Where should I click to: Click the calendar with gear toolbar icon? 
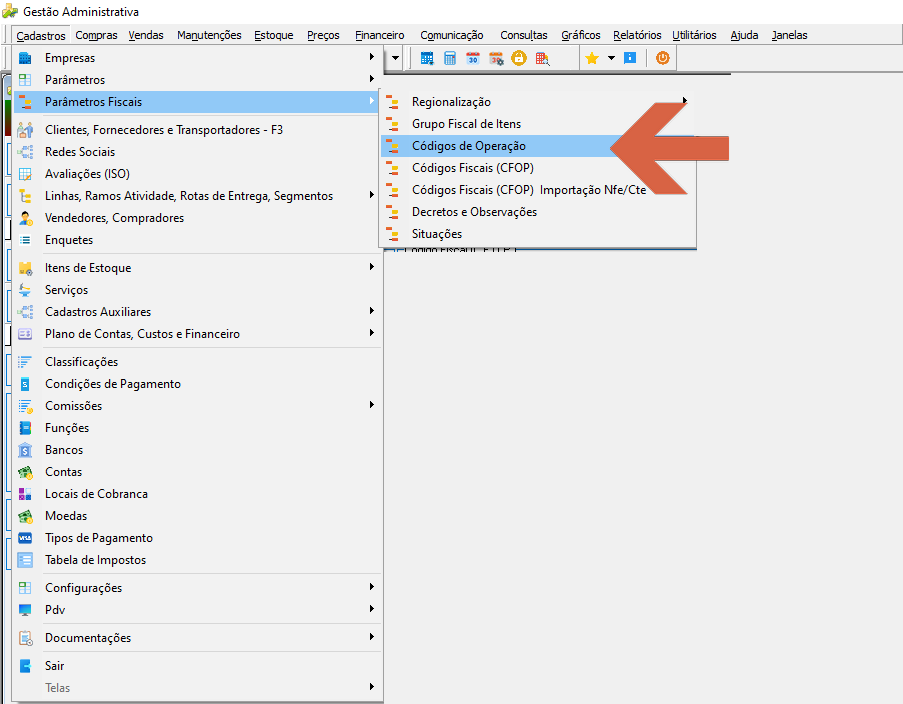tap(496, 58)
